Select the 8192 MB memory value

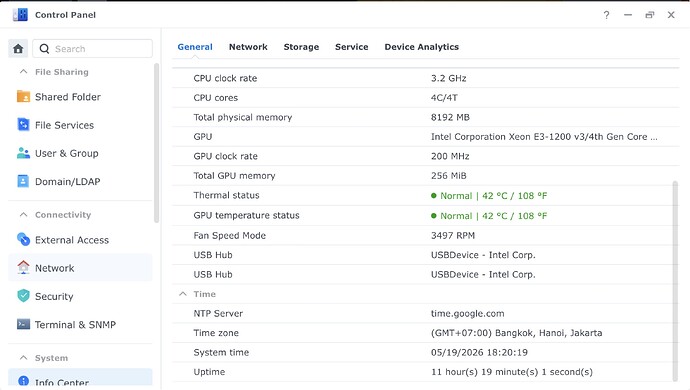coord(450,117)
